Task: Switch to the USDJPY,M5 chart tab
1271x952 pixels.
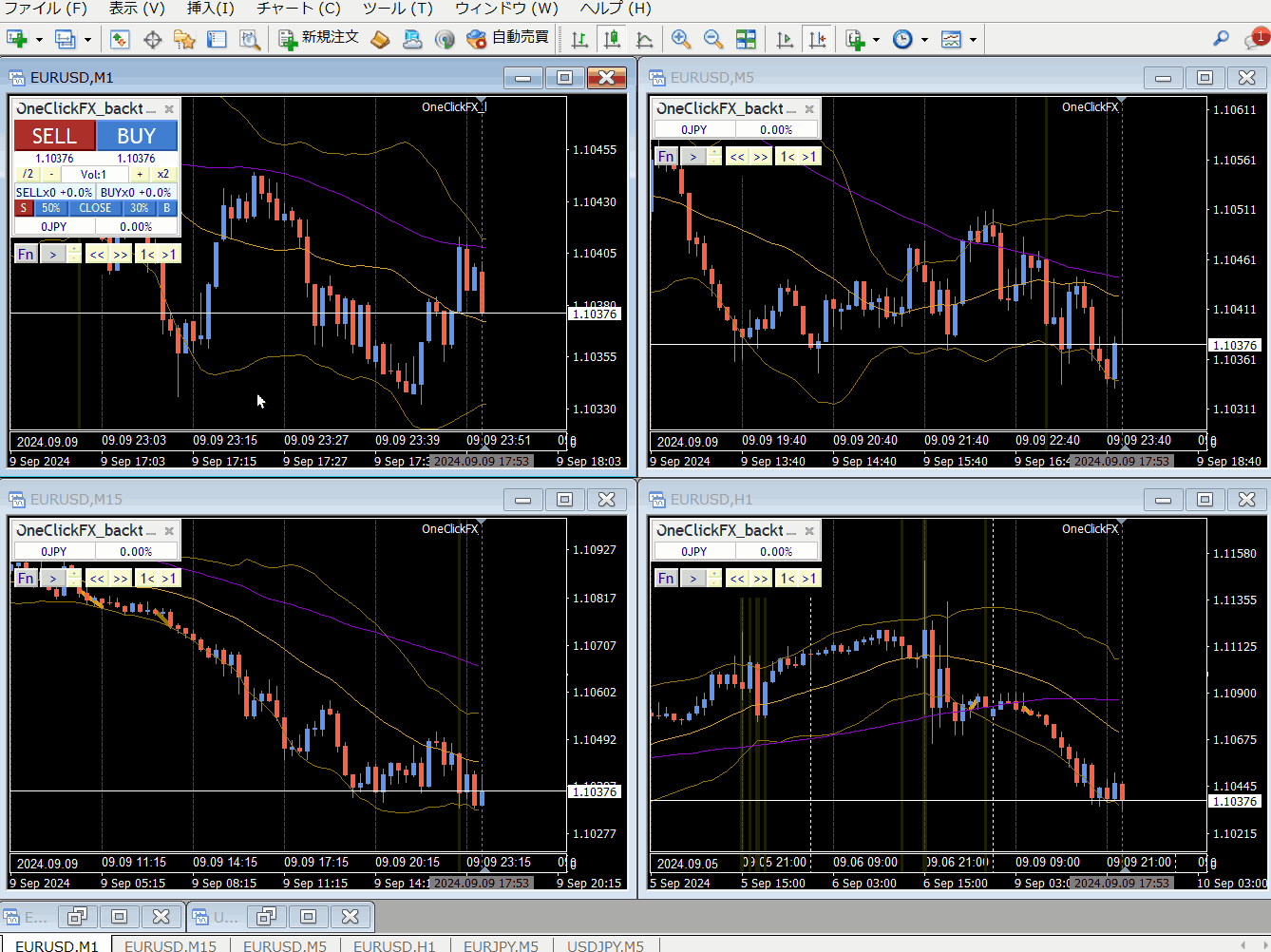Action: click(605, 945)
